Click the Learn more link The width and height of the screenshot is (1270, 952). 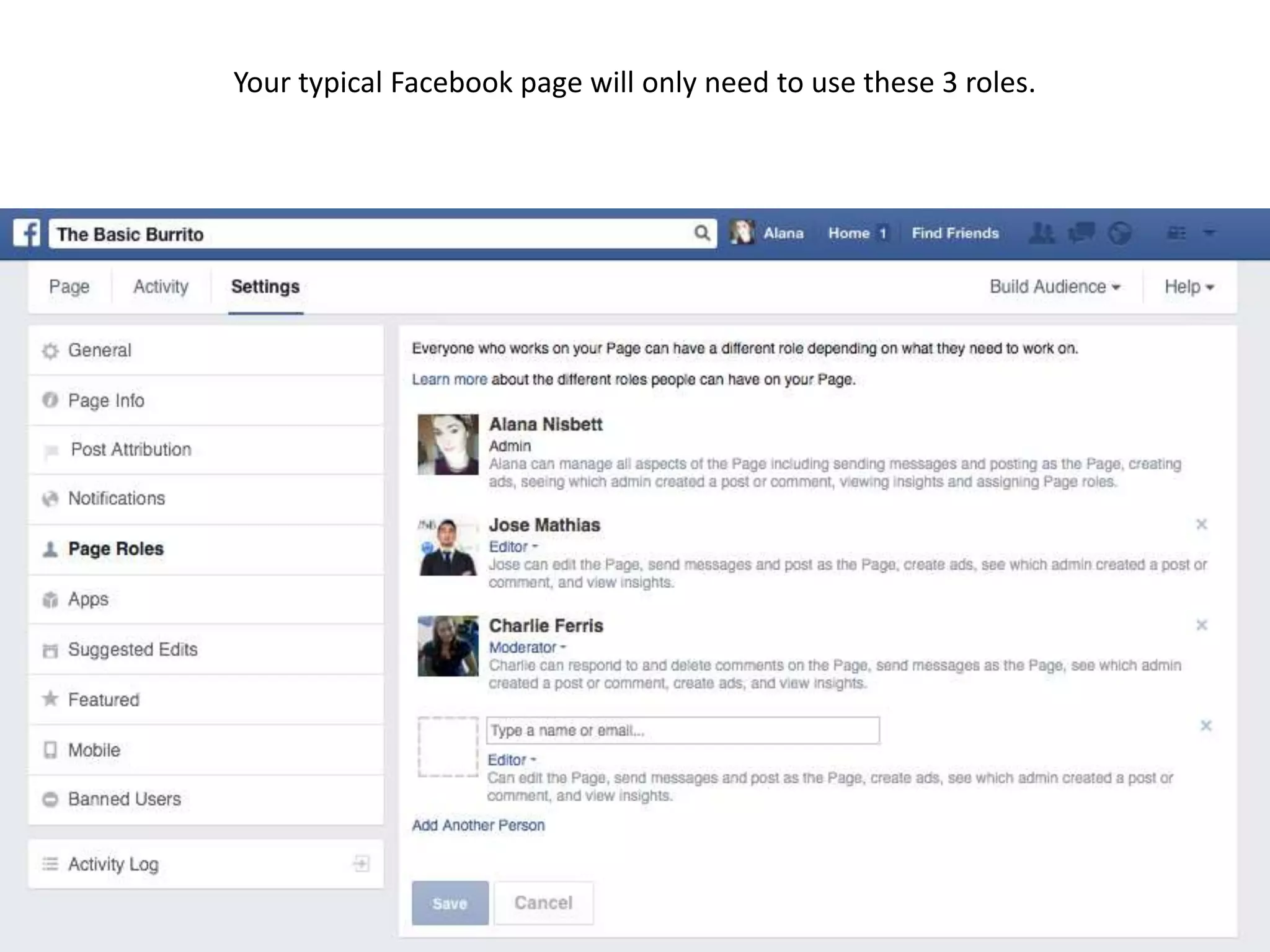[x=450, y=379]
